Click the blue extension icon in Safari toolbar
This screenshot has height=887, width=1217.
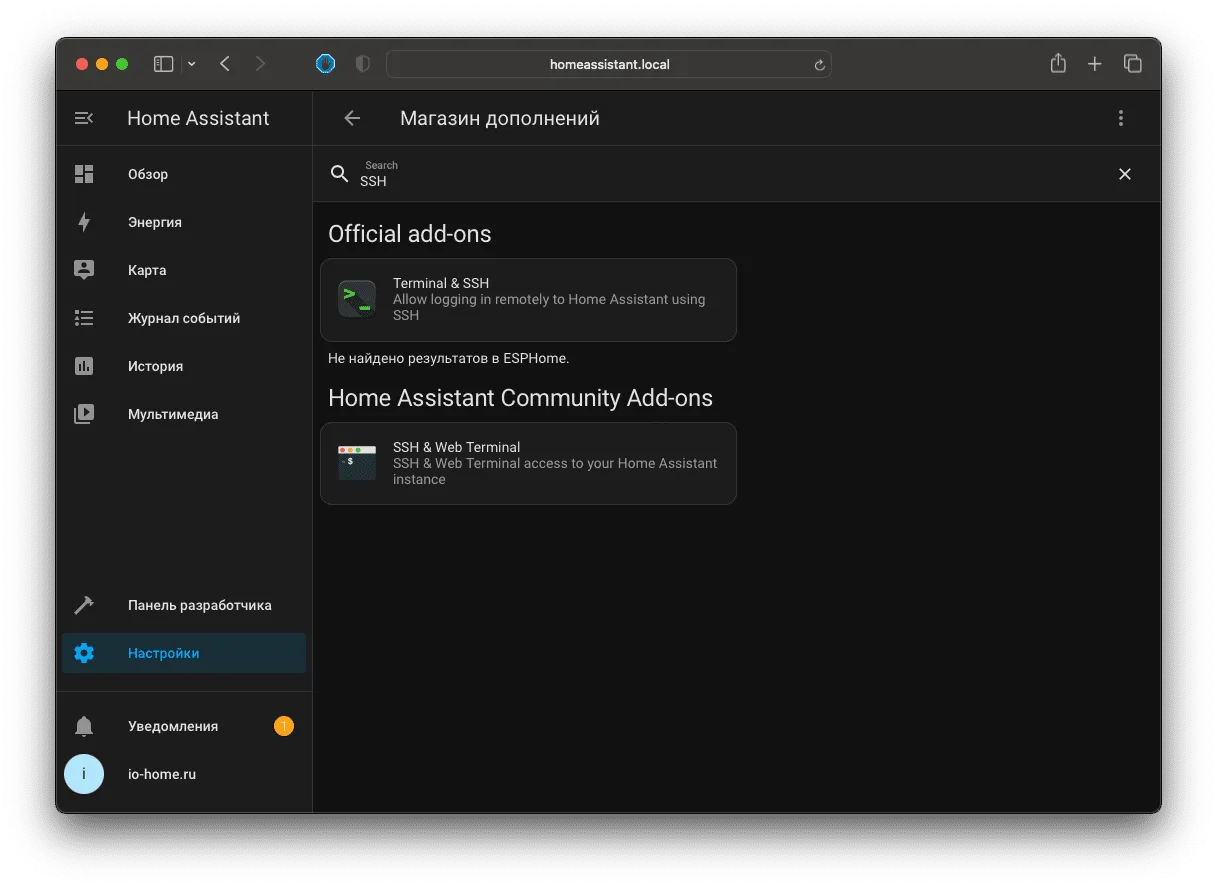(x=325, y=64)
